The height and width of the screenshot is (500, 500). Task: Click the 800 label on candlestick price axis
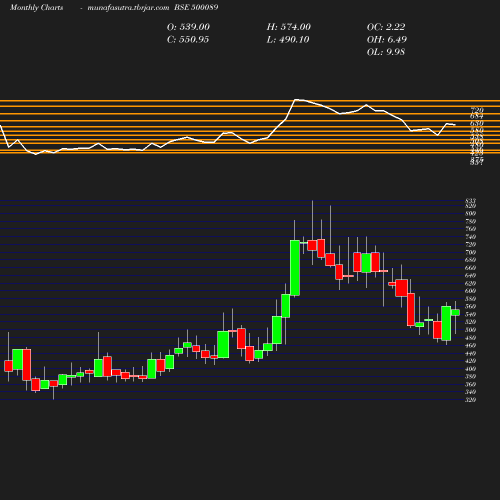click(470, 213)
